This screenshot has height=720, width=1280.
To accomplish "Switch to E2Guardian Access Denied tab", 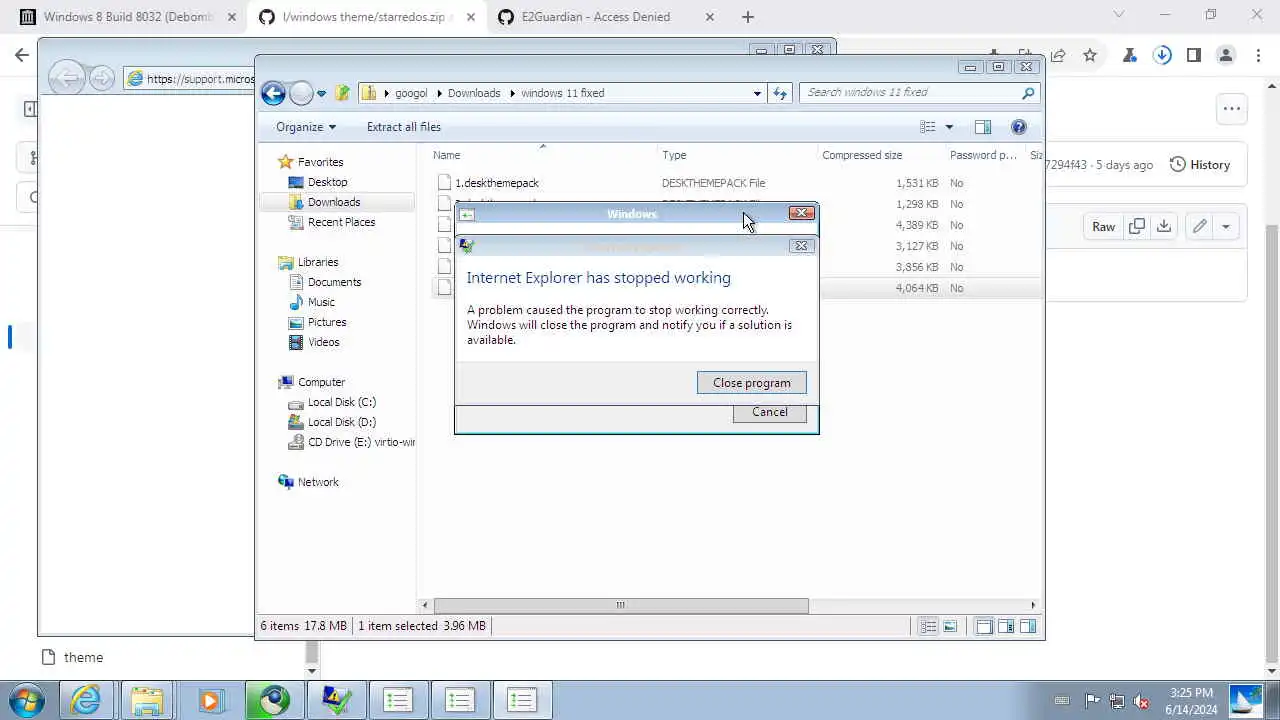I will pos(603,17).
